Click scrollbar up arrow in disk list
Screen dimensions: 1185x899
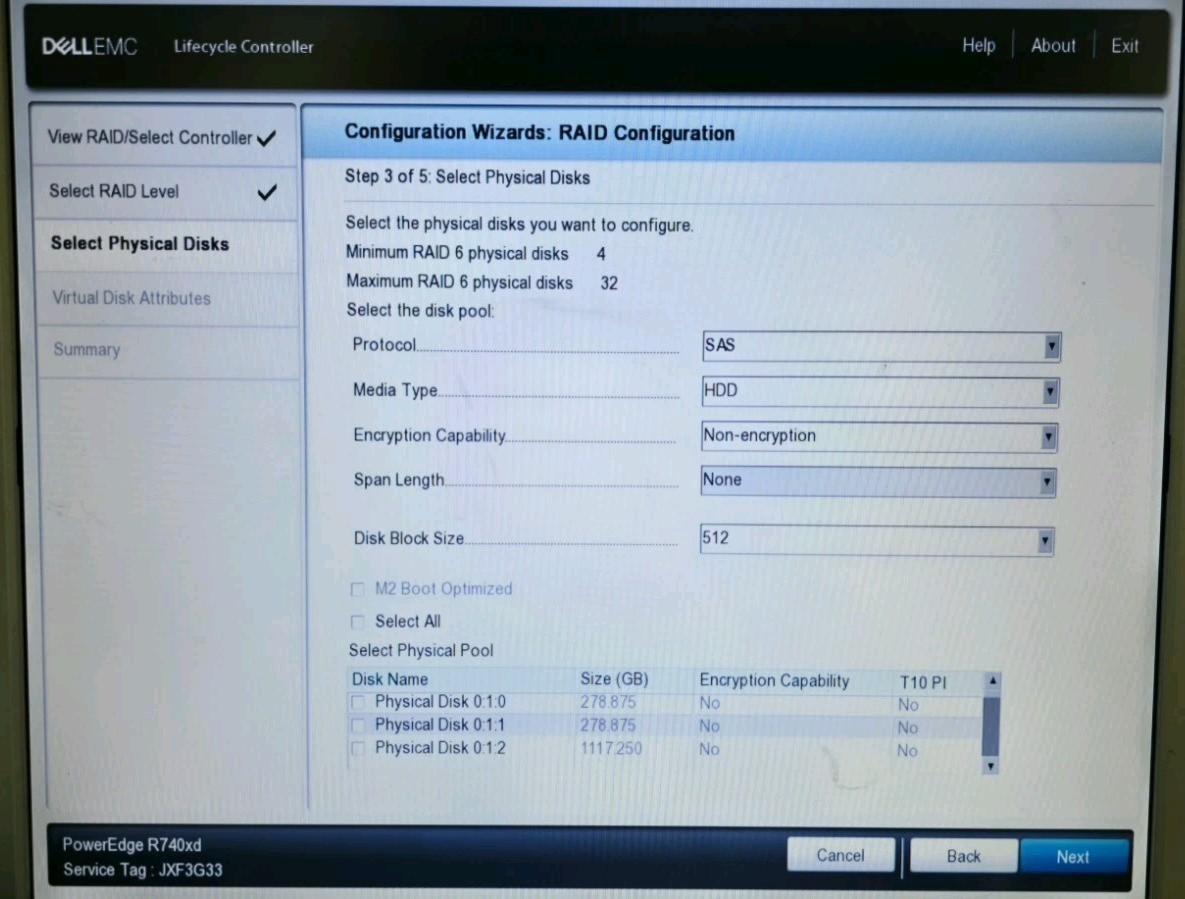(989, 681)
